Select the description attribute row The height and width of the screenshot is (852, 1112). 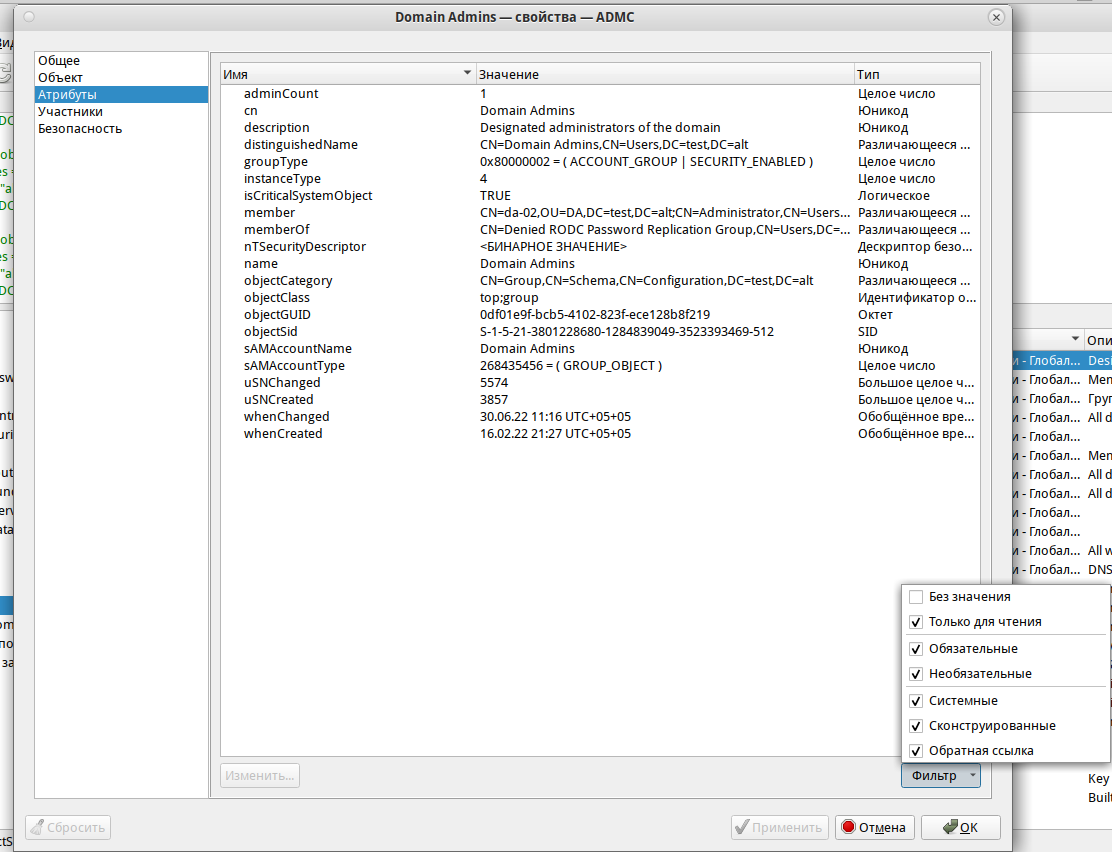277,128
